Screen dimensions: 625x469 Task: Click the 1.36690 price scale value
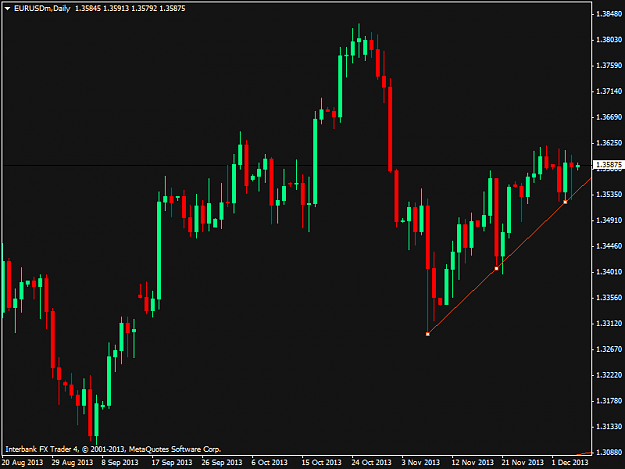tap(609, 117)
